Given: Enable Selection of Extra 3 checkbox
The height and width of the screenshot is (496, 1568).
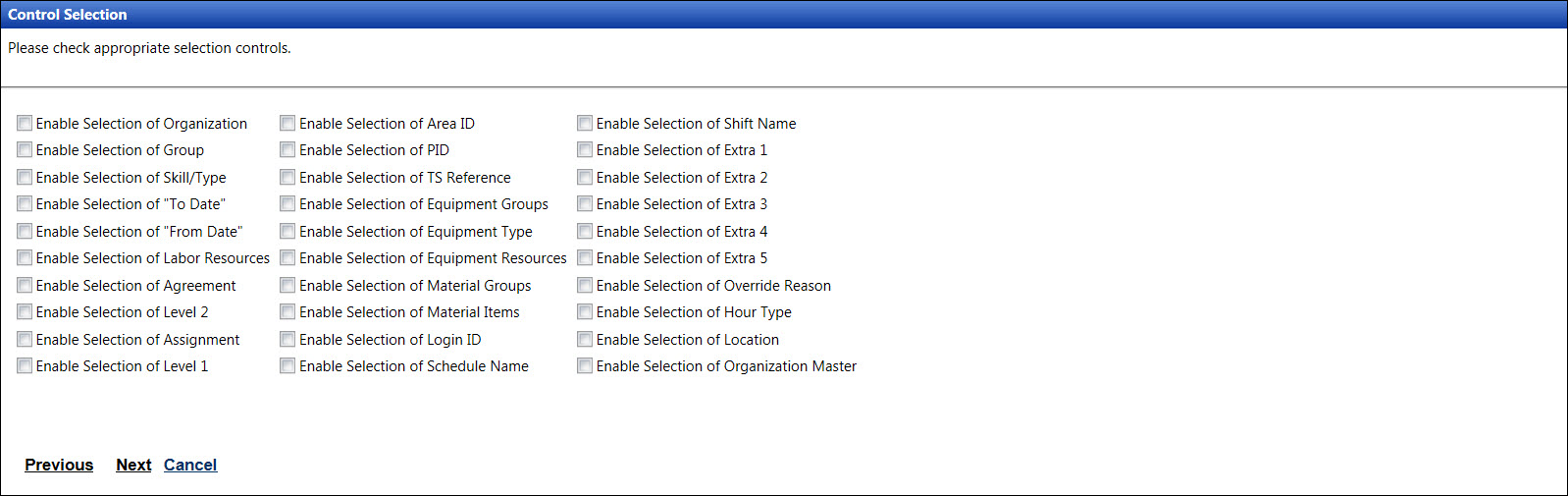Looking at the screenshot, I should [x=585, y=204].
